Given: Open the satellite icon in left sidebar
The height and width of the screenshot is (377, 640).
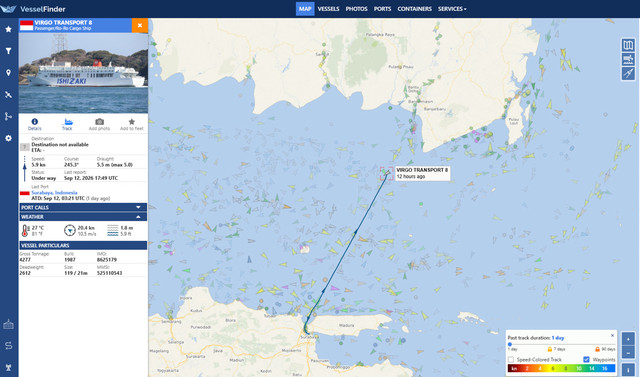Looking at the screenshot, I should [x=8, y=95].
